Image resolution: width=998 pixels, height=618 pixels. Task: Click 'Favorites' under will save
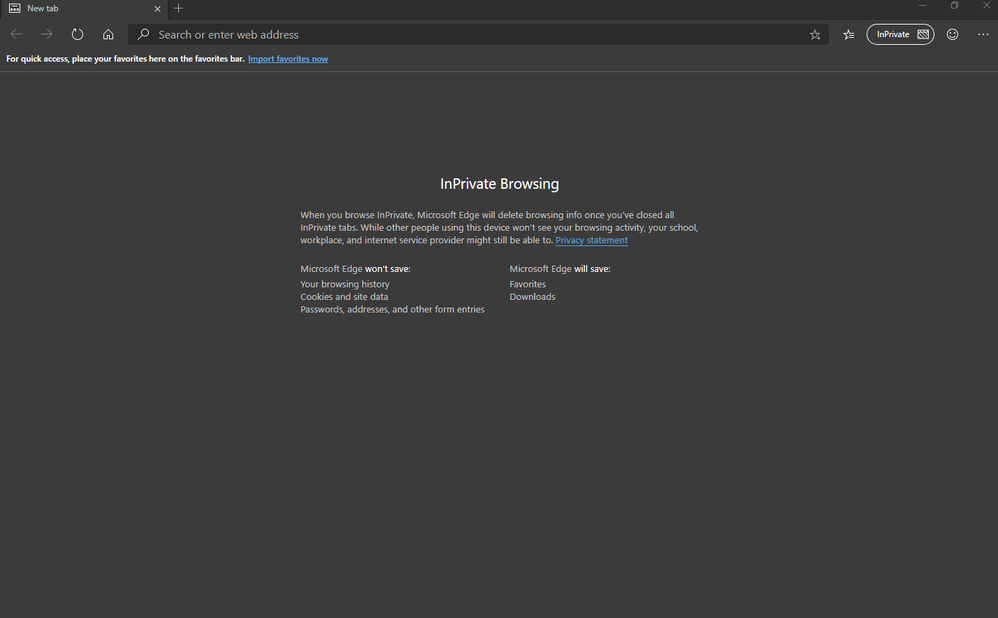click(x=528, y=284)
